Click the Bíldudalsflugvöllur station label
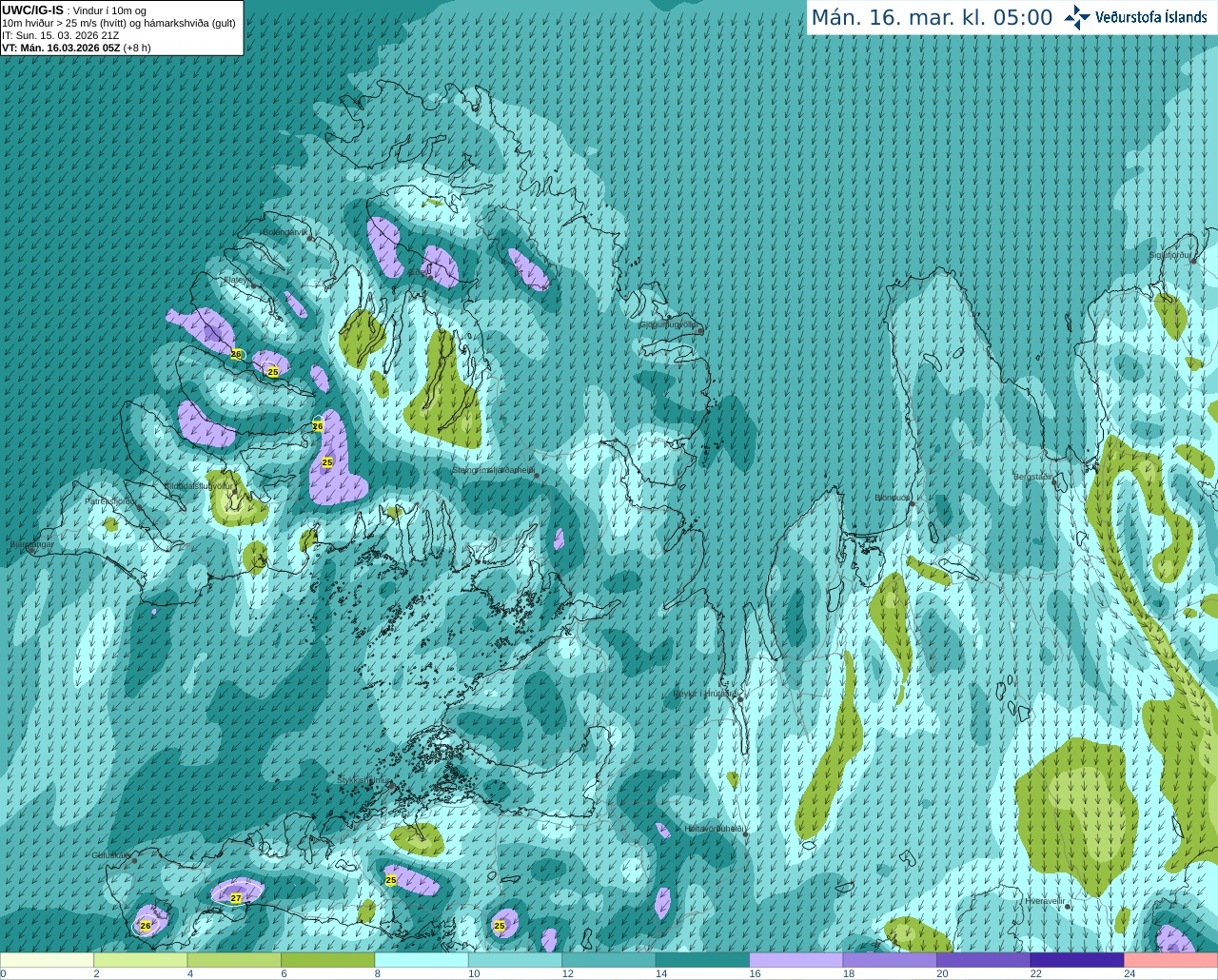This screenshot has height=980, width=1218. pyautogui.click(x=199, y=485)
